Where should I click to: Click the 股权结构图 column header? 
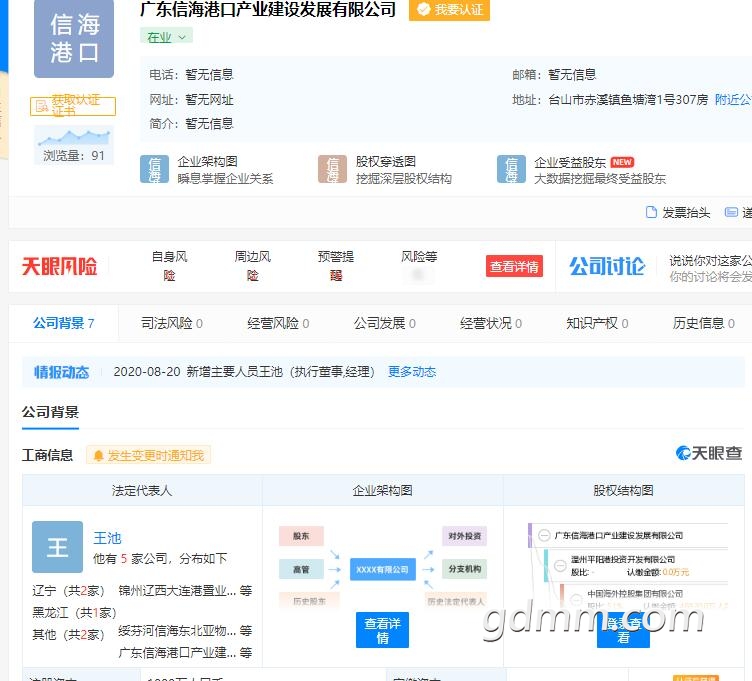[623, 491]
